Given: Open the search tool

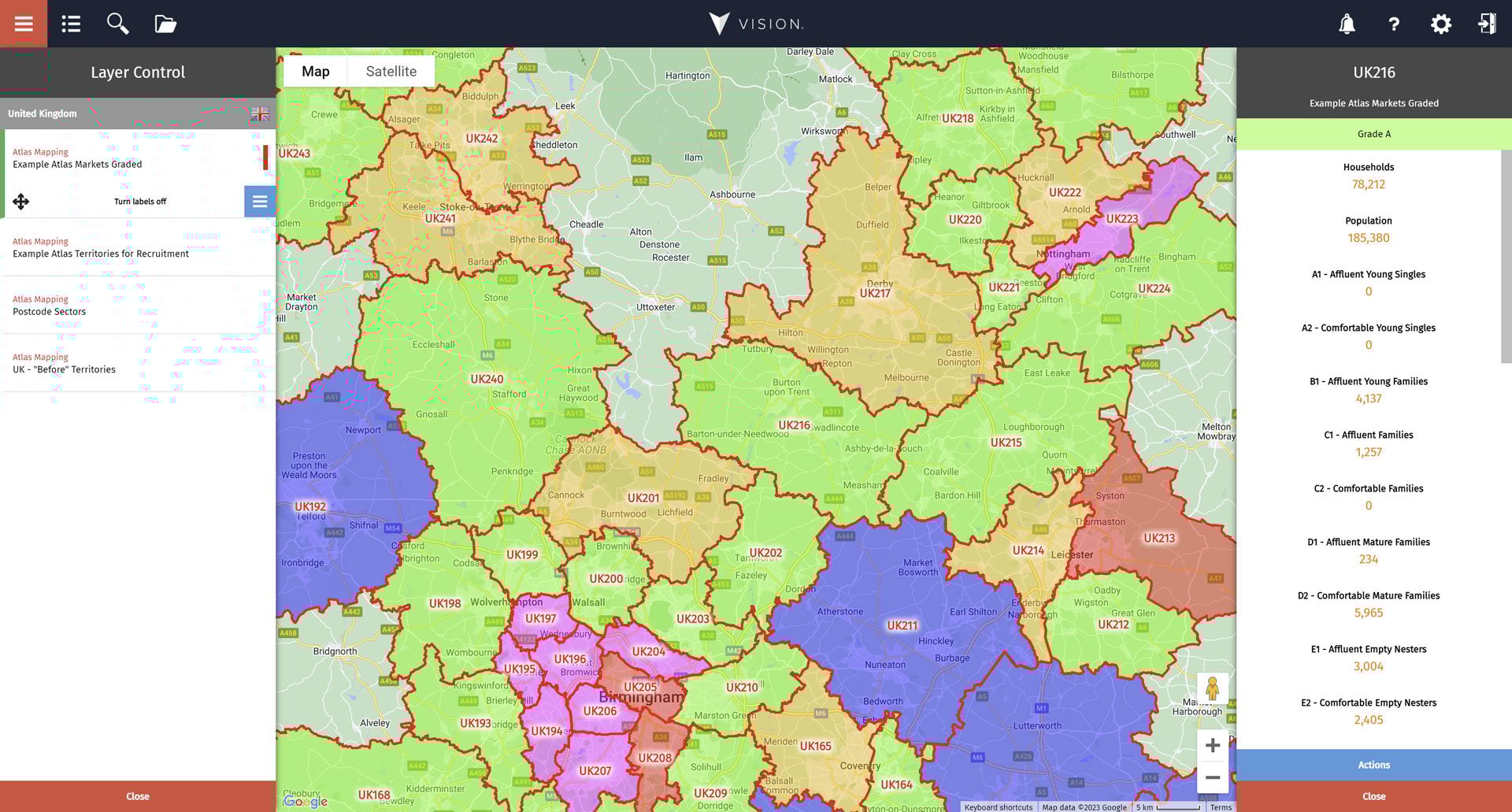Looking at the screenshot, I should 117,24.
